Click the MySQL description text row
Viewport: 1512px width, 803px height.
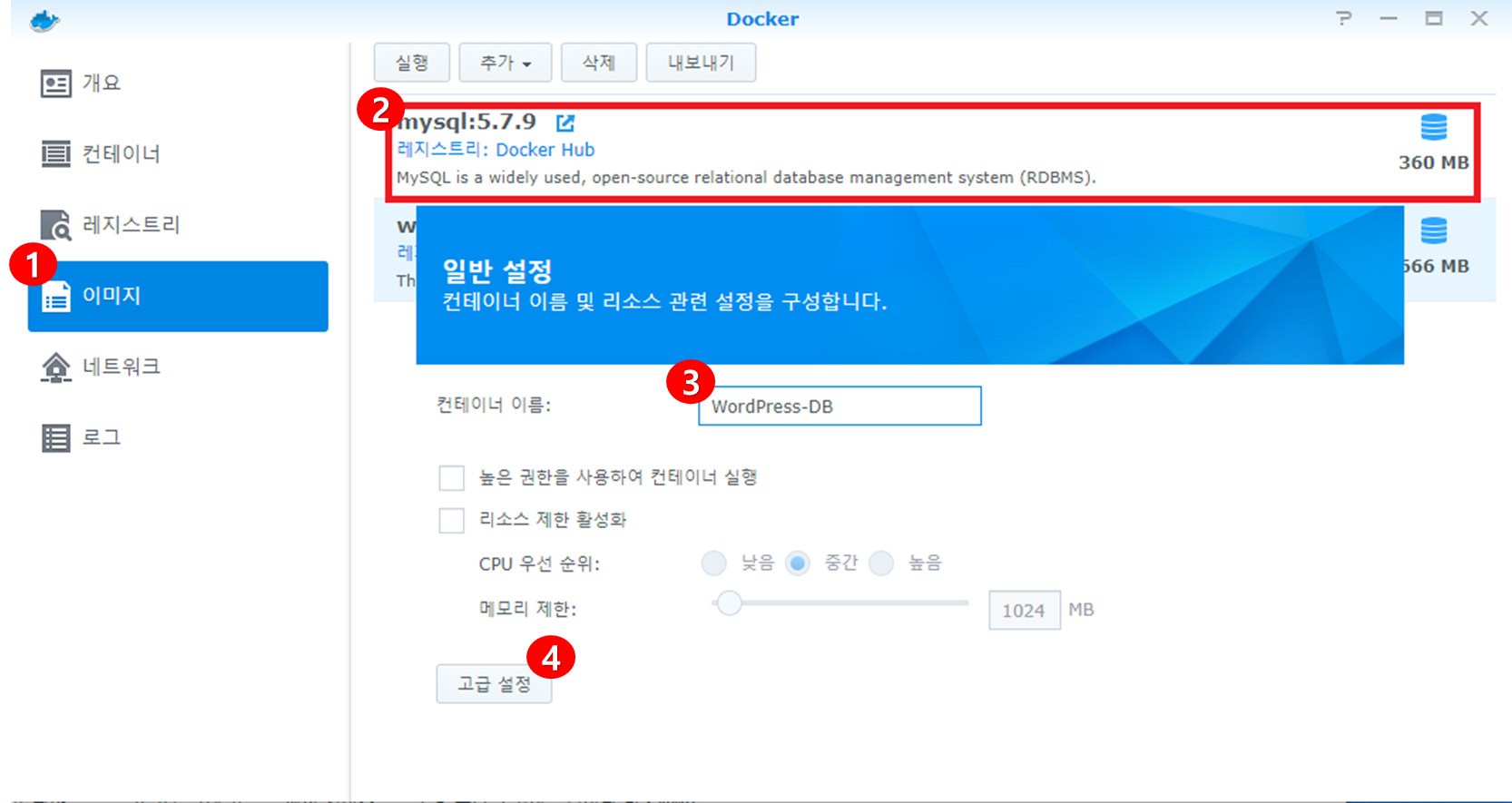746,178
